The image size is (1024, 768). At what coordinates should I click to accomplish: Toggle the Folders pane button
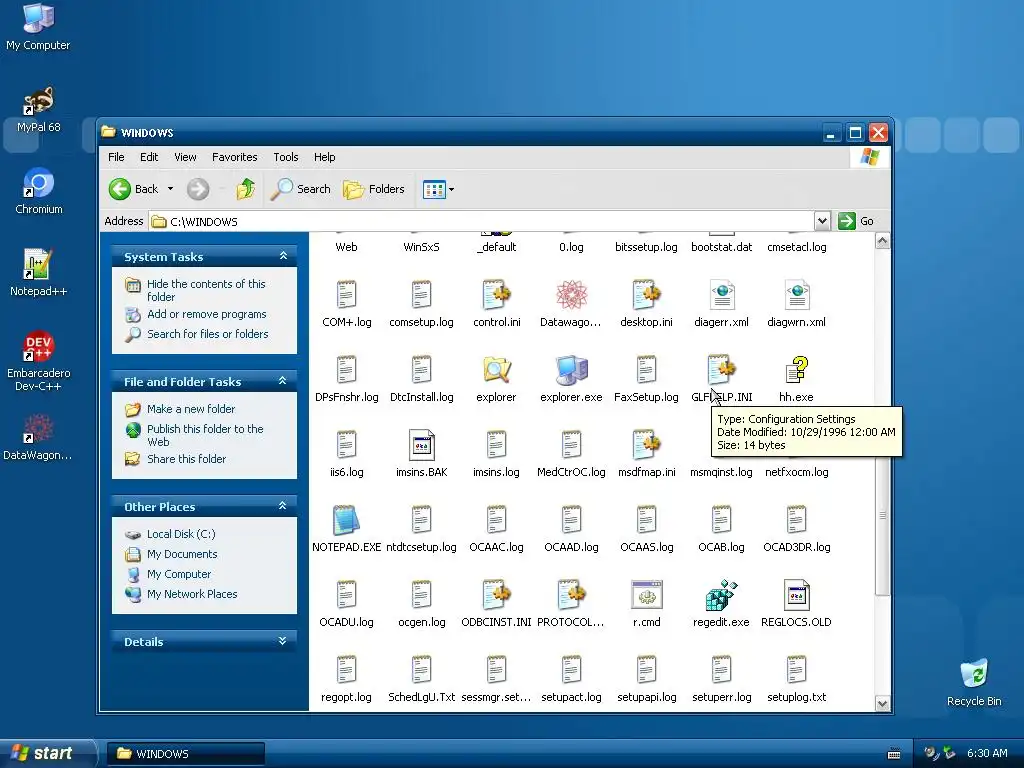tap(374, 189)
